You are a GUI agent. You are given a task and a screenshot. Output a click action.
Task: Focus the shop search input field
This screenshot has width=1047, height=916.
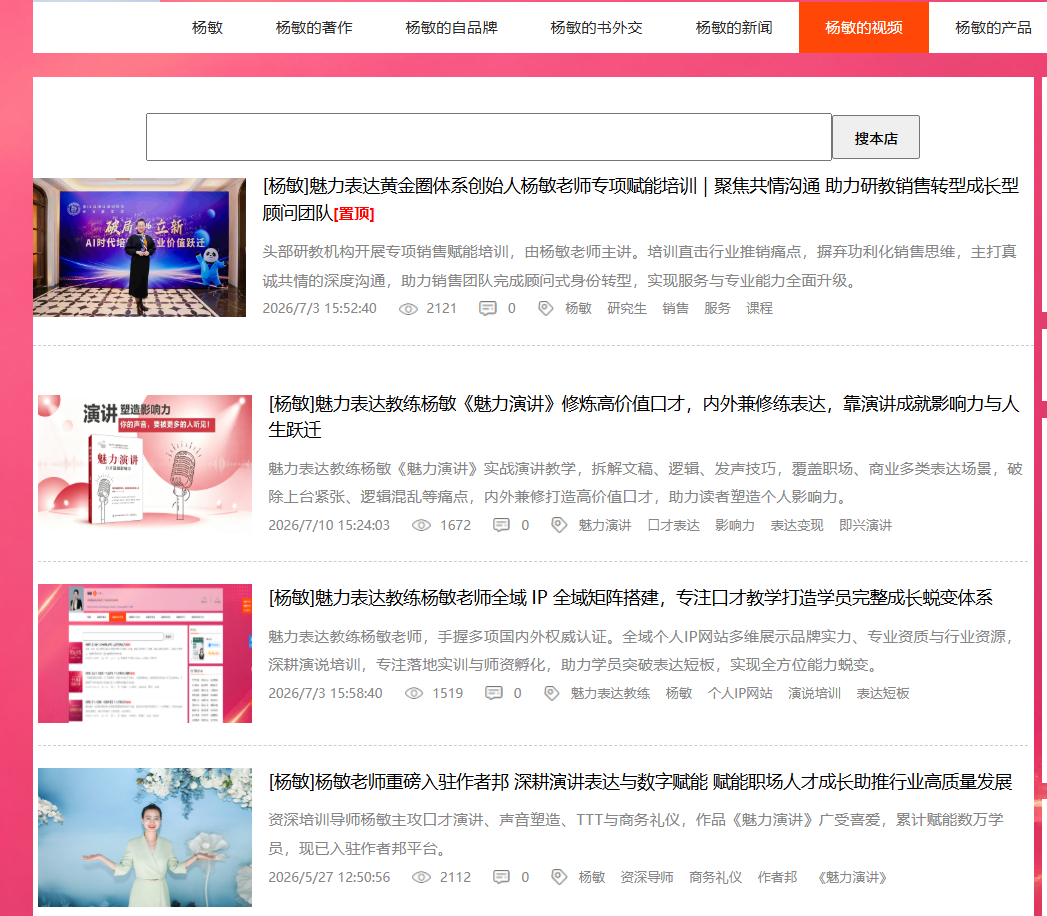[489, 137]
